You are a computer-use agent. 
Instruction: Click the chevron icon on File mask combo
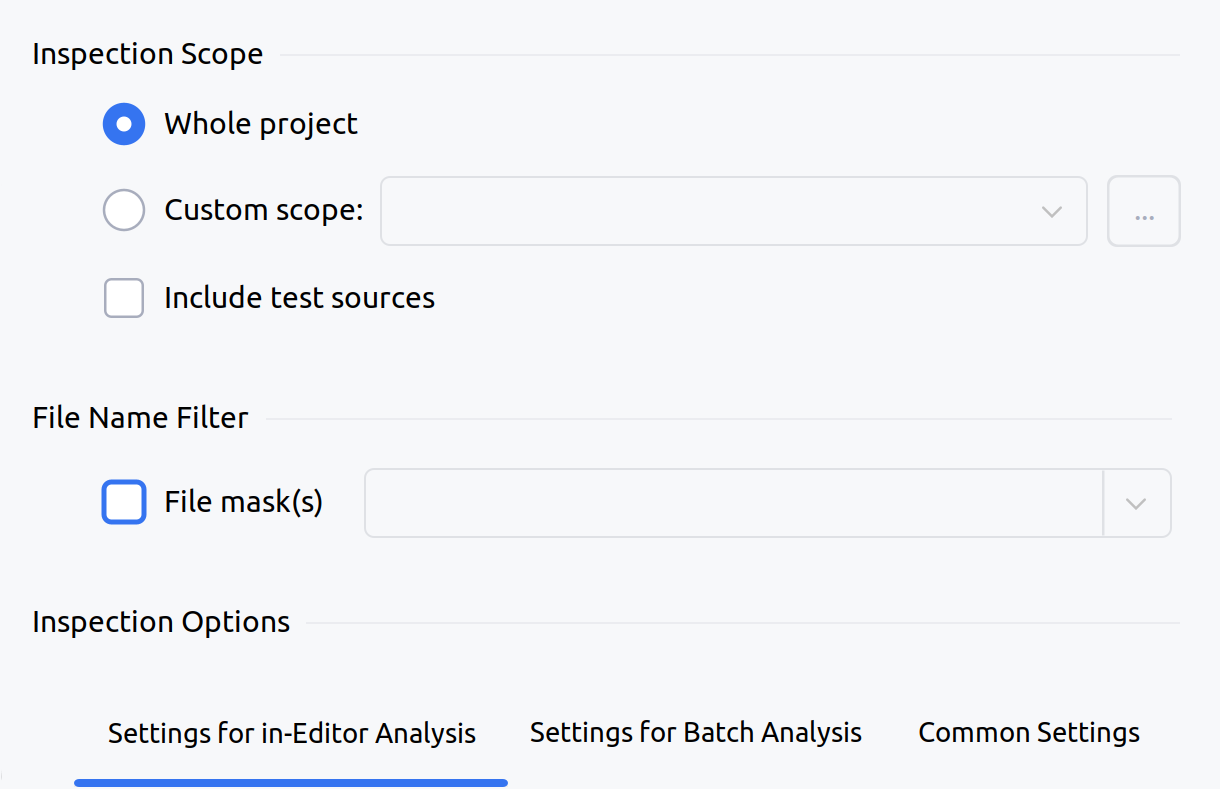click(x=1137, y=503)
